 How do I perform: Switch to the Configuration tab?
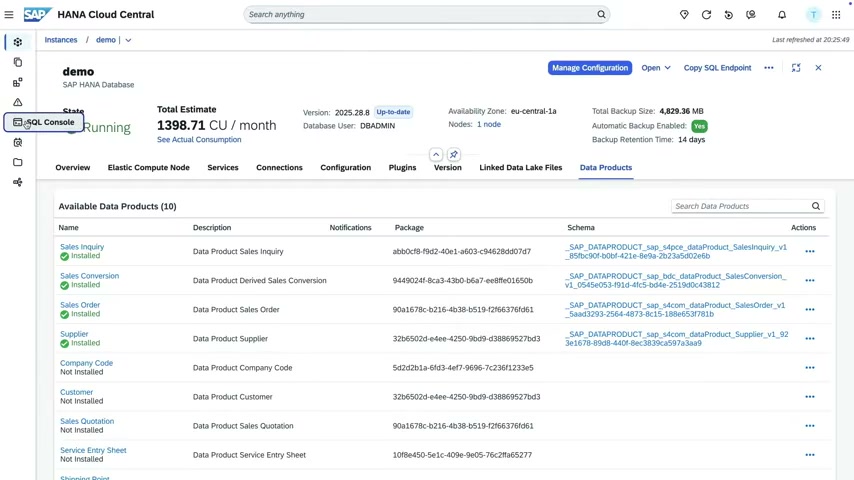(x=345, y=167)
